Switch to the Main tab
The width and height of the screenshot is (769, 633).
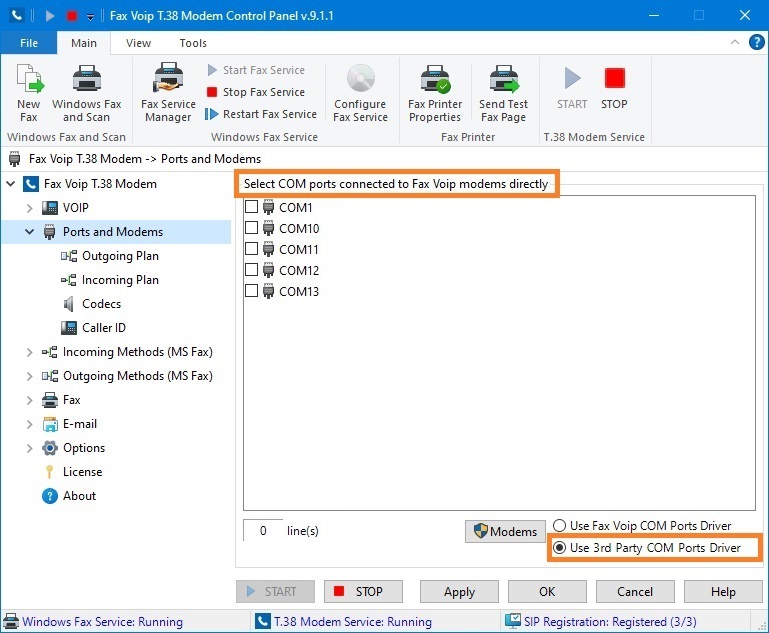[84, 43]
